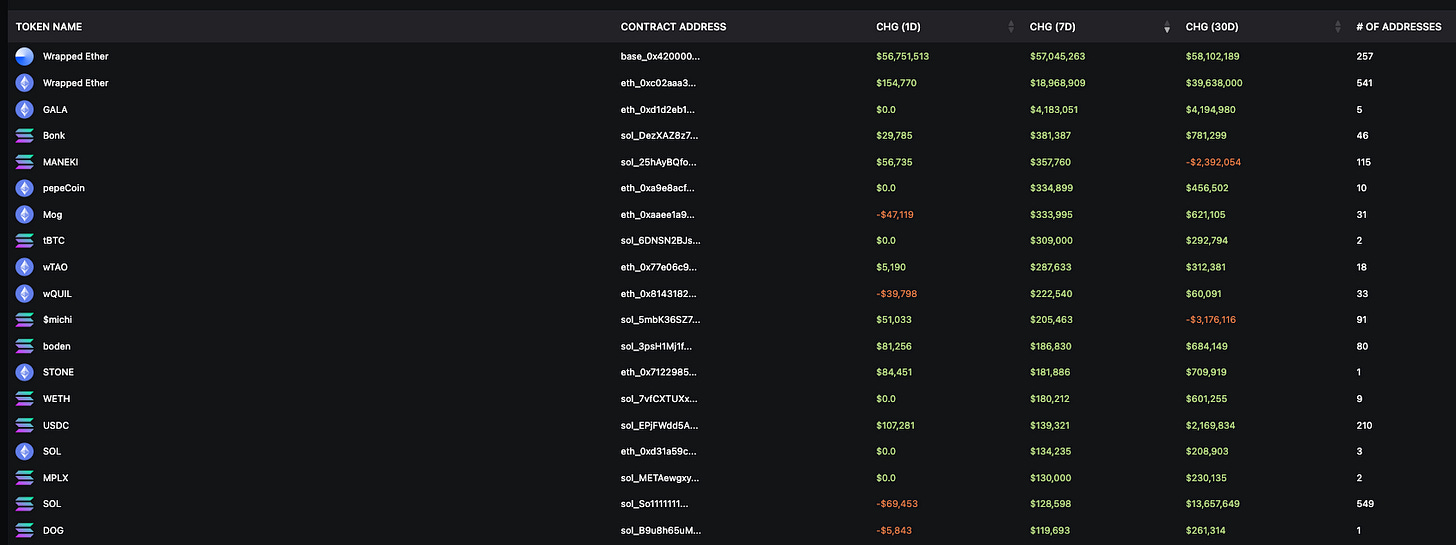Viewport: 1456px width, 545px height.
Task: Select the Bonk token name
Action: pos(54,135)
